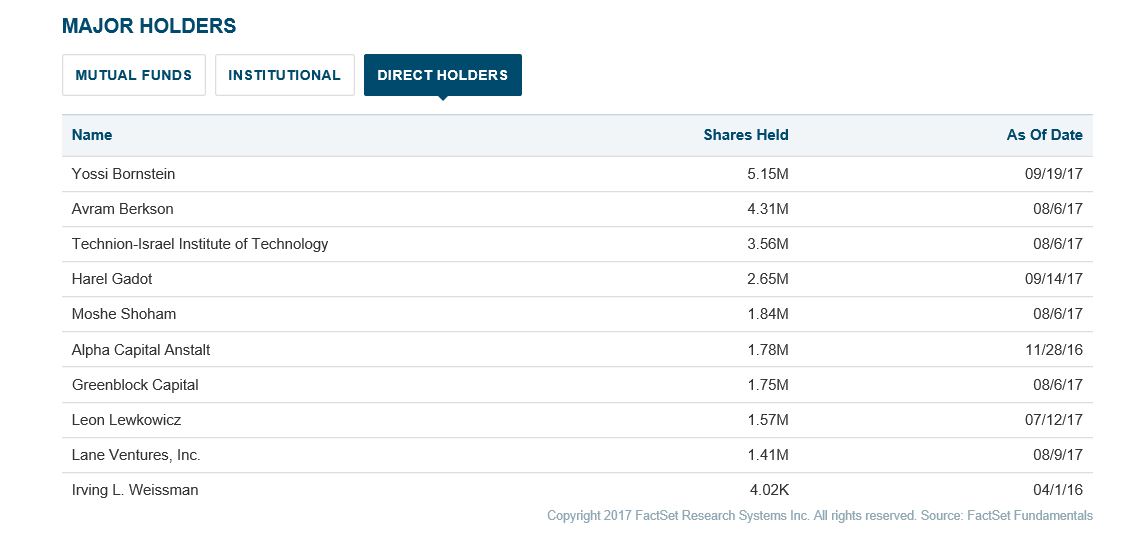This screenshot has width=1136, height=542.
Task: Click the 11/28/16 date cell
Action: click(x=1054, y=350)
